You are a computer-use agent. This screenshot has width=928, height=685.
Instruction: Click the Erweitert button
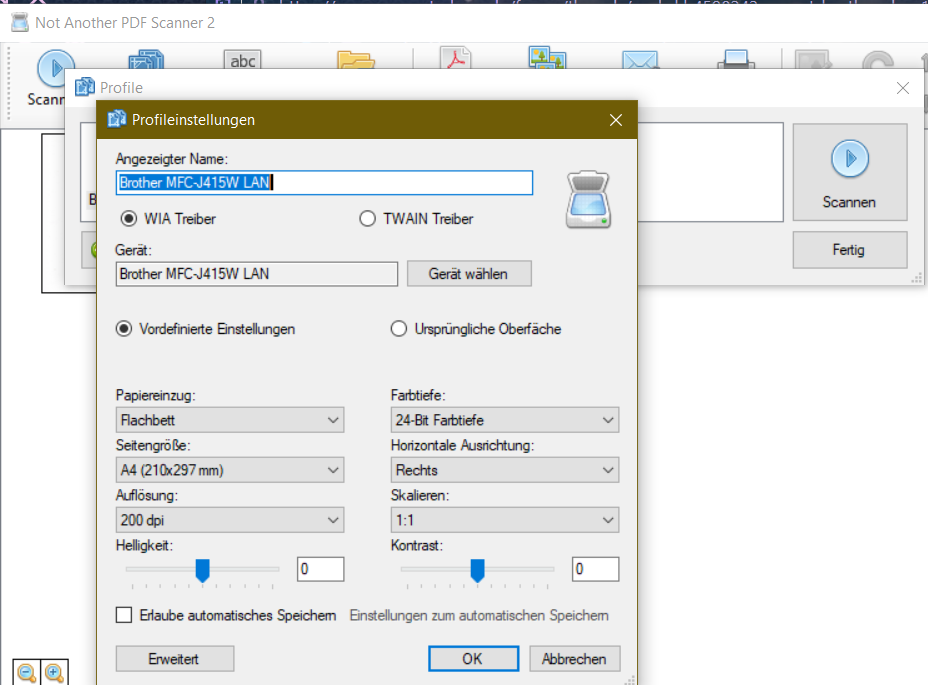click(175, 659)
